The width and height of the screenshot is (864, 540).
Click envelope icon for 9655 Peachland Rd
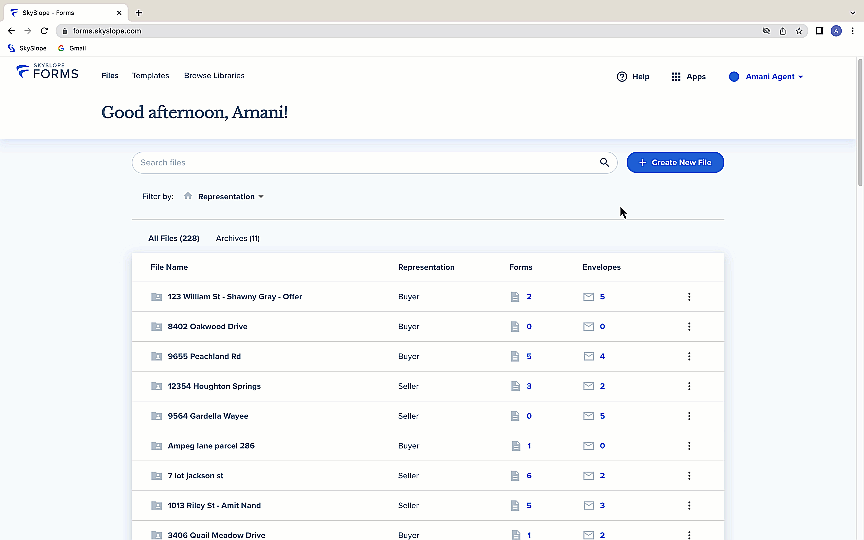coord(588,357)
